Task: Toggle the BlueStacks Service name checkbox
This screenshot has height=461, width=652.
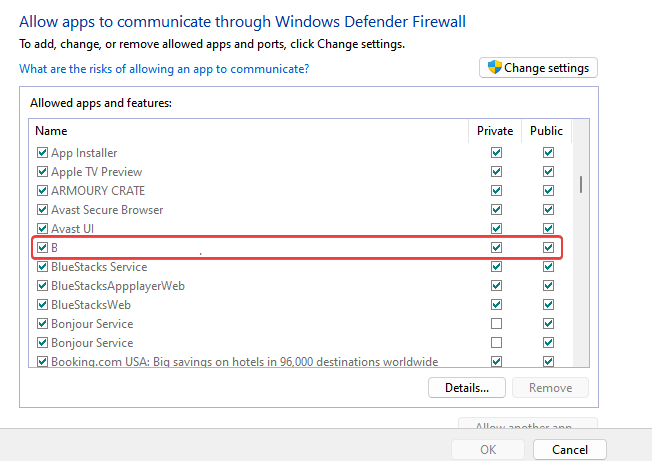Action: tap(42, 266)
